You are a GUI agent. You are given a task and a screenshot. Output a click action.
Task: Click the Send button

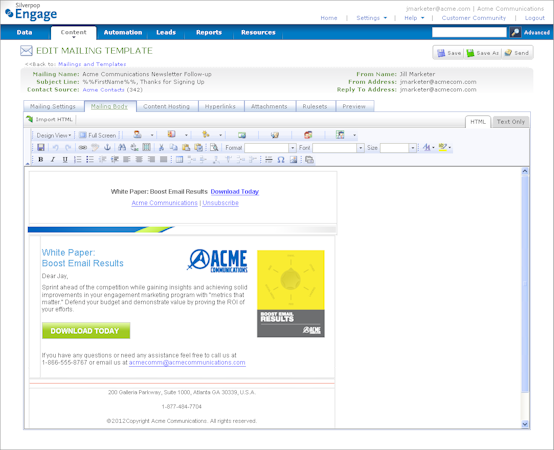pos(517,53)
